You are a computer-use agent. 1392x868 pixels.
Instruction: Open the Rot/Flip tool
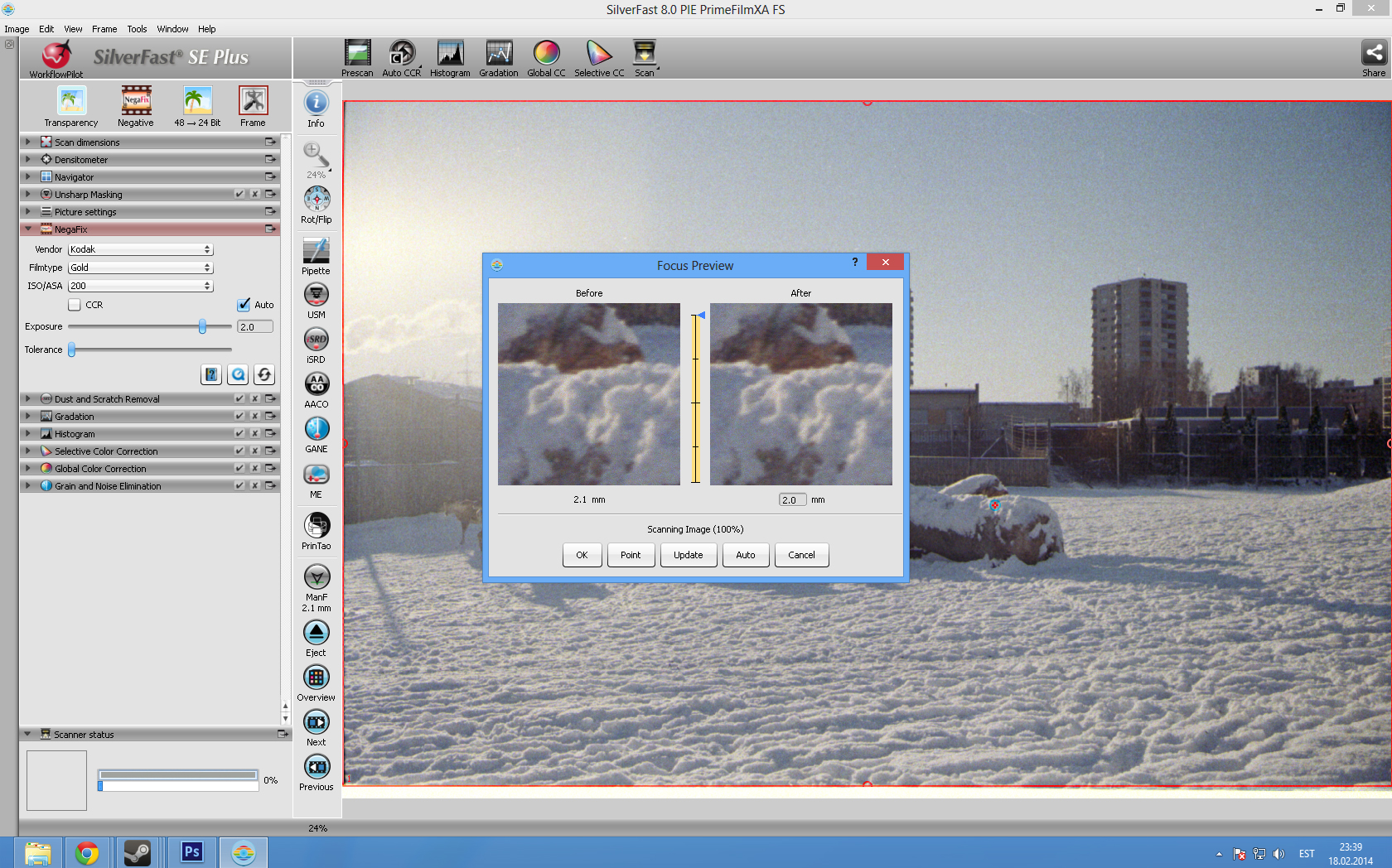pyautogui.click(x=317, y=199)
